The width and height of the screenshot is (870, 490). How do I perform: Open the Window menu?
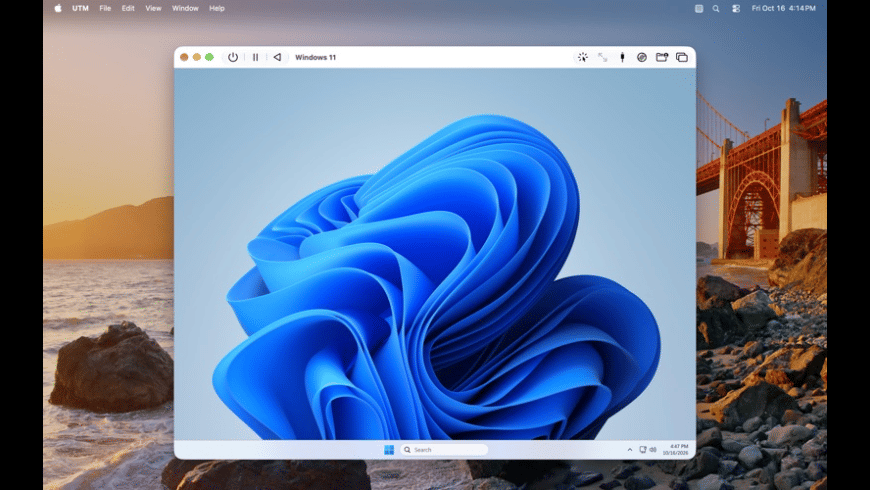point(185,8)
